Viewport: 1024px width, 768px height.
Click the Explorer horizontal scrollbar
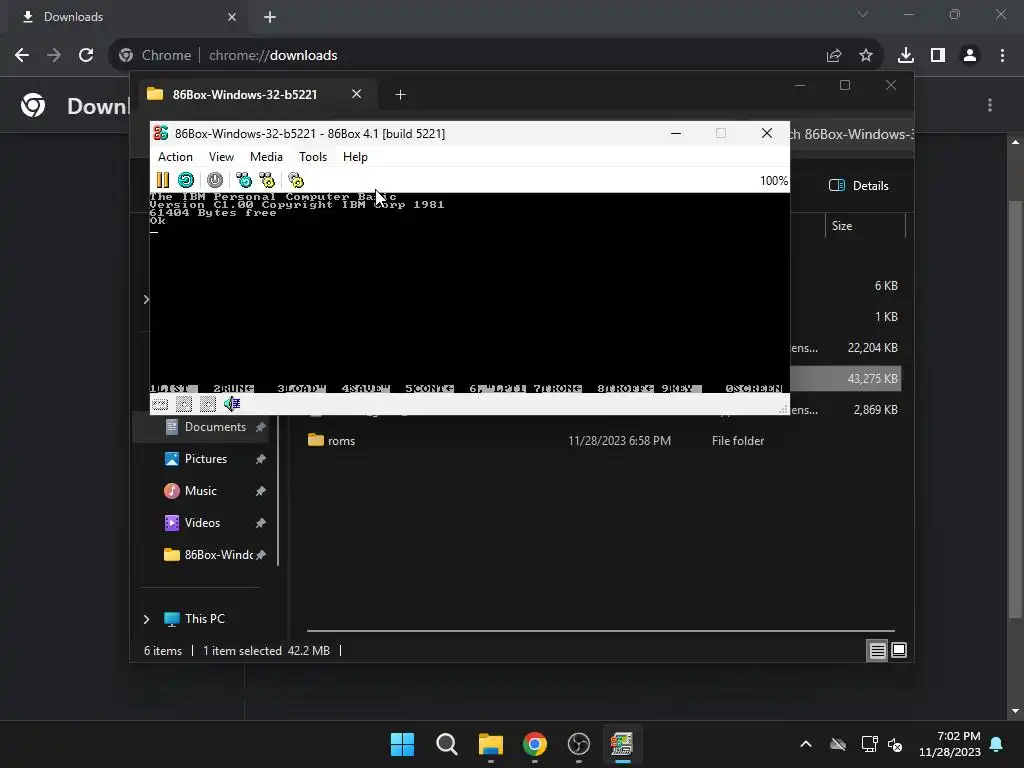(601, 631)
